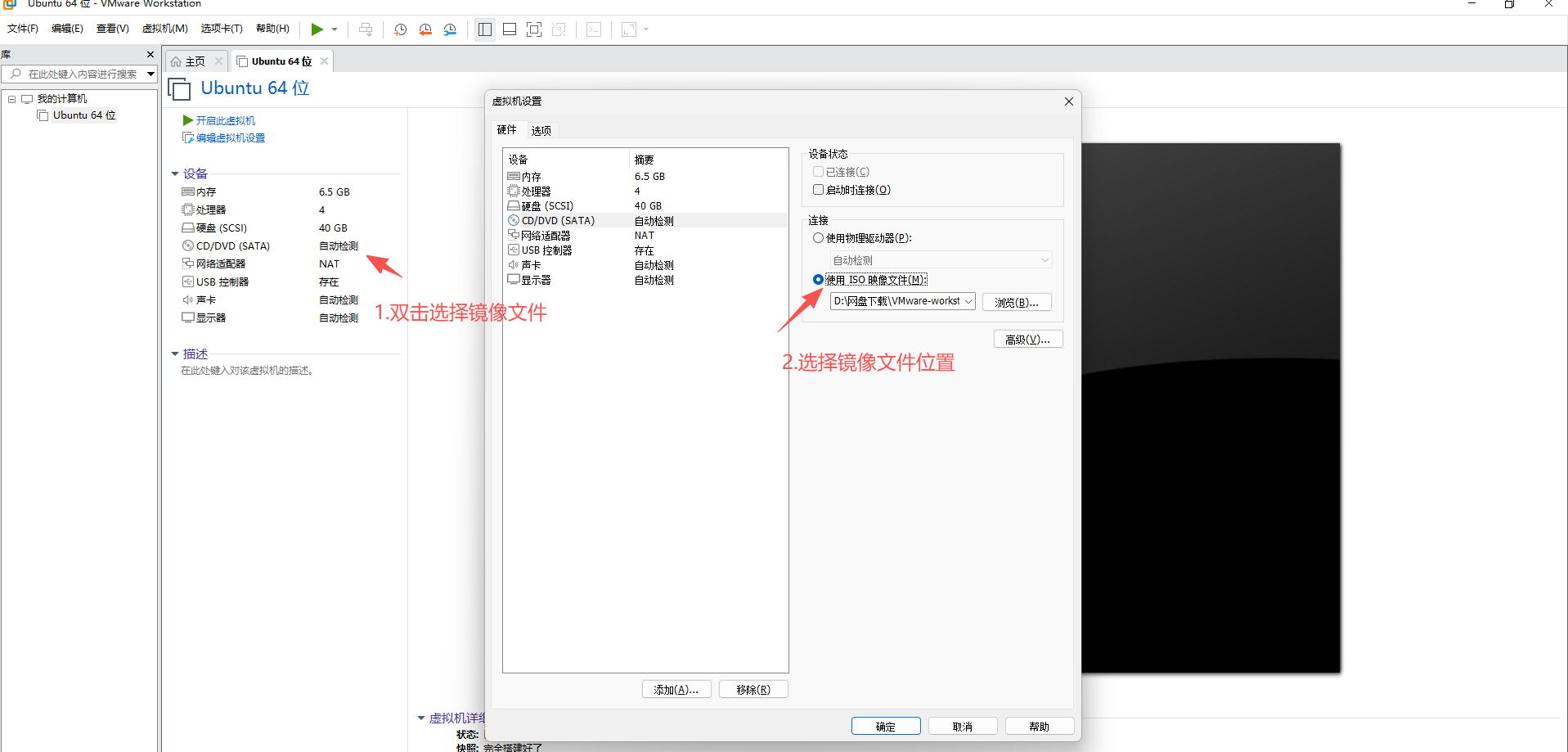The image size is (1568, 752).
Task: Click the 浏览(B)... button
Action: (x=1017, y=302)
